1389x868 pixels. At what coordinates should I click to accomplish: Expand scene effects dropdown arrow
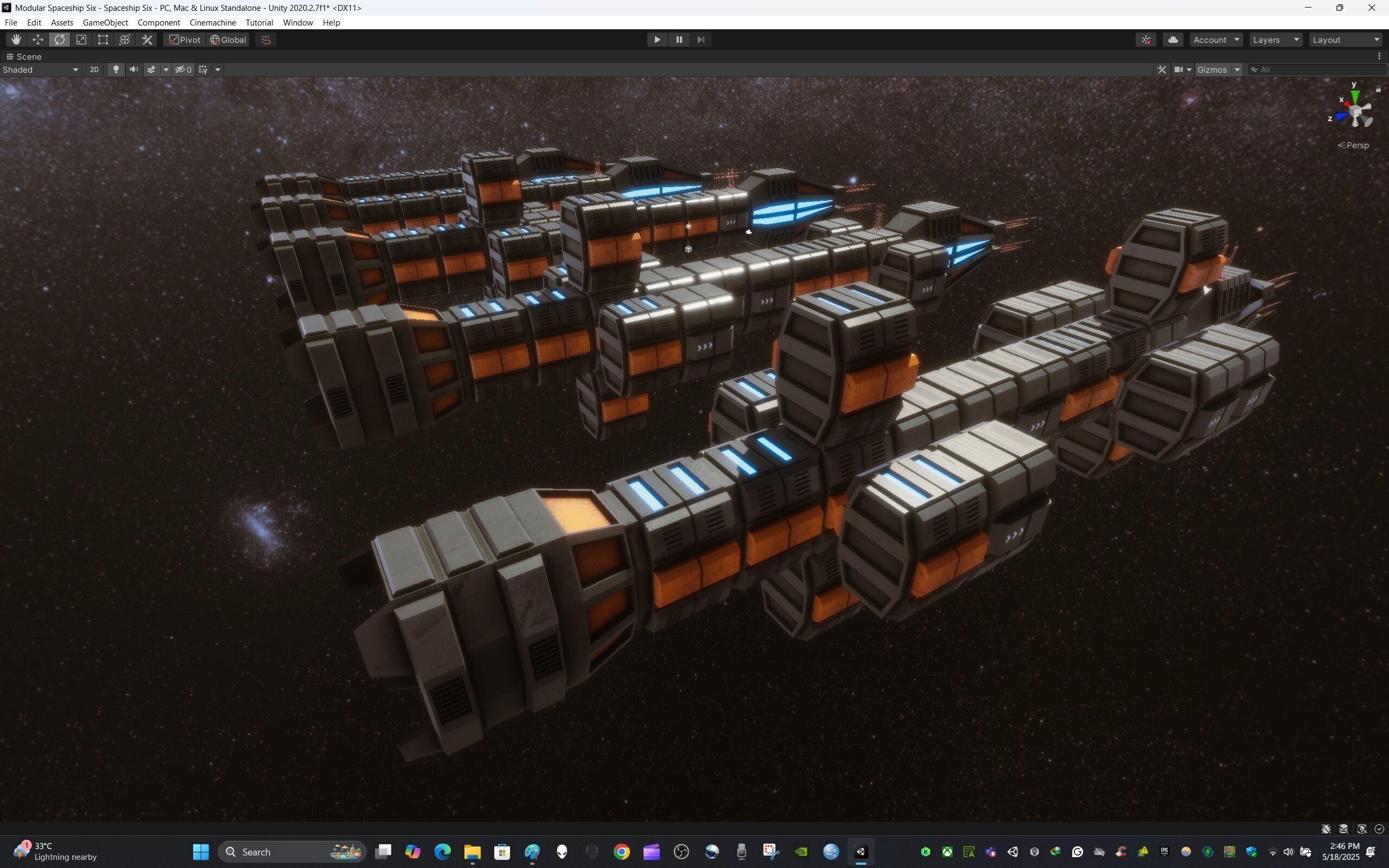(x=166, y=69)
